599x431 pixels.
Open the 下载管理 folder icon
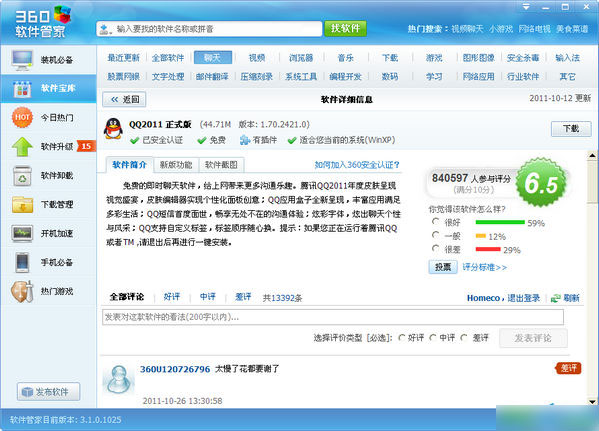pyautogui.click(x=22, y=204)
